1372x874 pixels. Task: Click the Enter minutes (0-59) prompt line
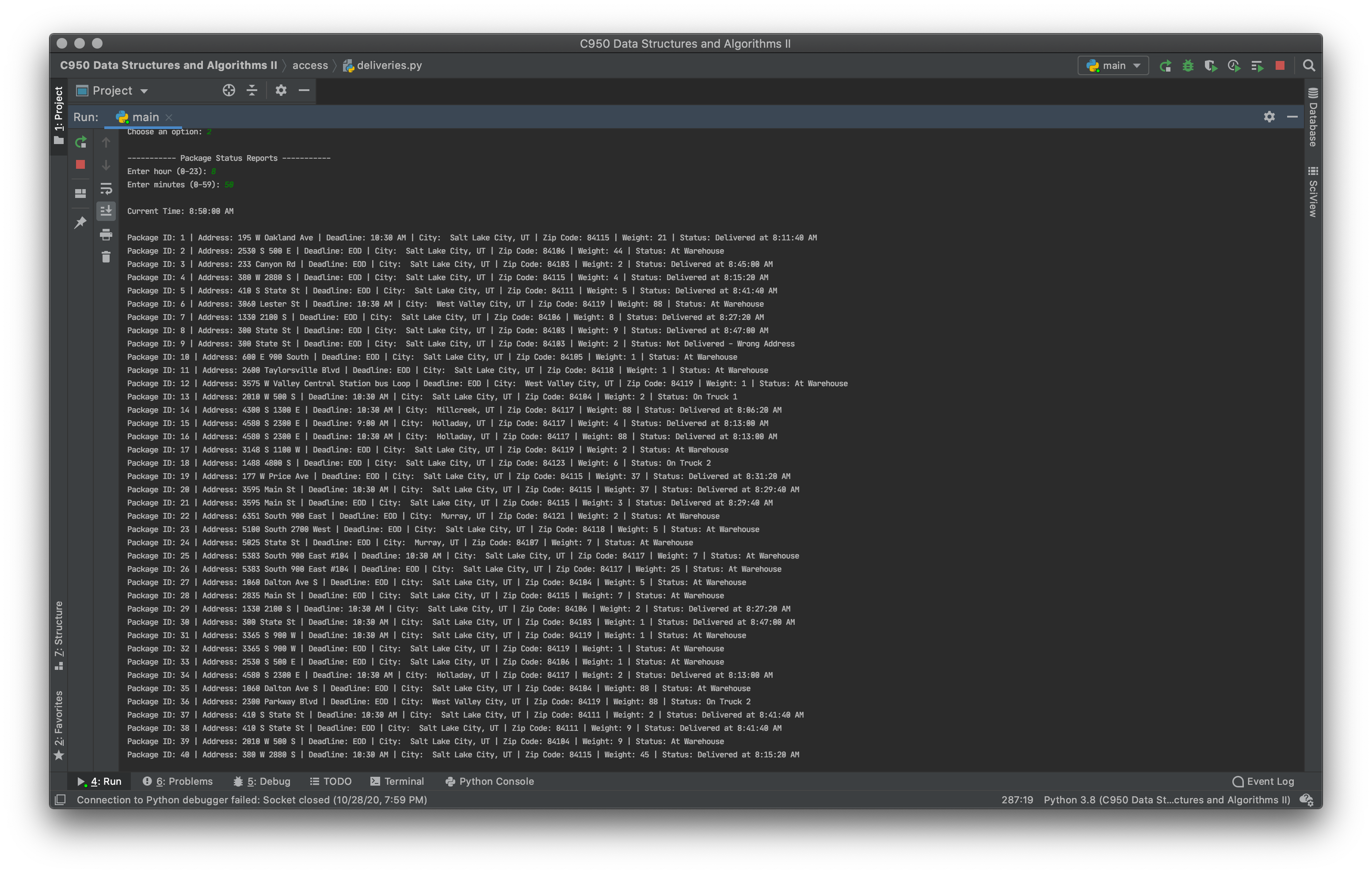pos(180,185)
